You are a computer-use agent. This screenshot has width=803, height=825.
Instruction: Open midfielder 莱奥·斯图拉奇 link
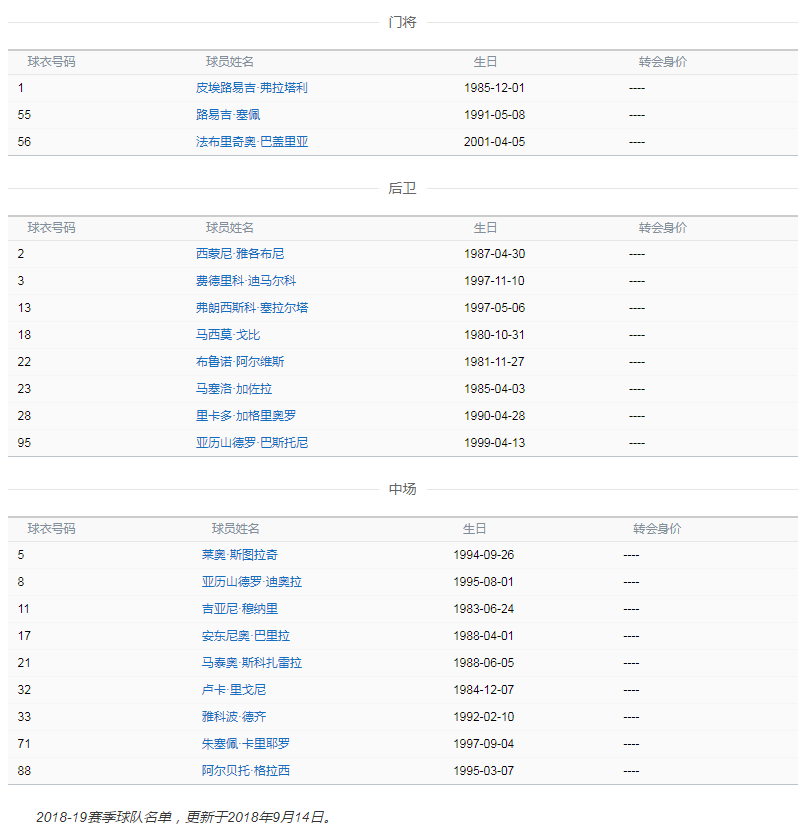click(239, 555)
